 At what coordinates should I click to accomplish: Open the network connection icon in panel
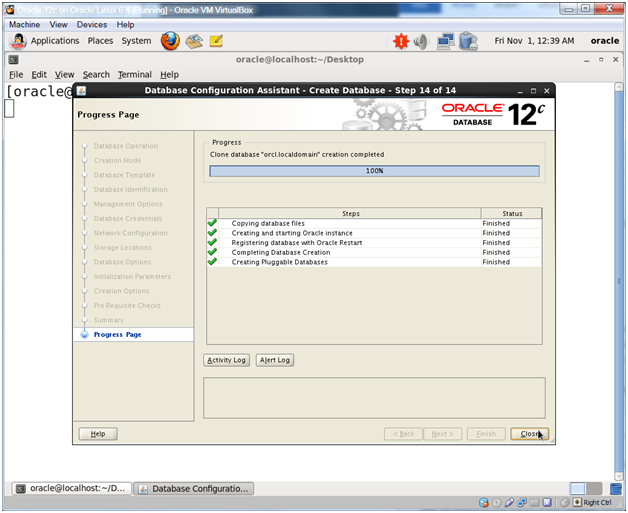click(x=445, y=41)
